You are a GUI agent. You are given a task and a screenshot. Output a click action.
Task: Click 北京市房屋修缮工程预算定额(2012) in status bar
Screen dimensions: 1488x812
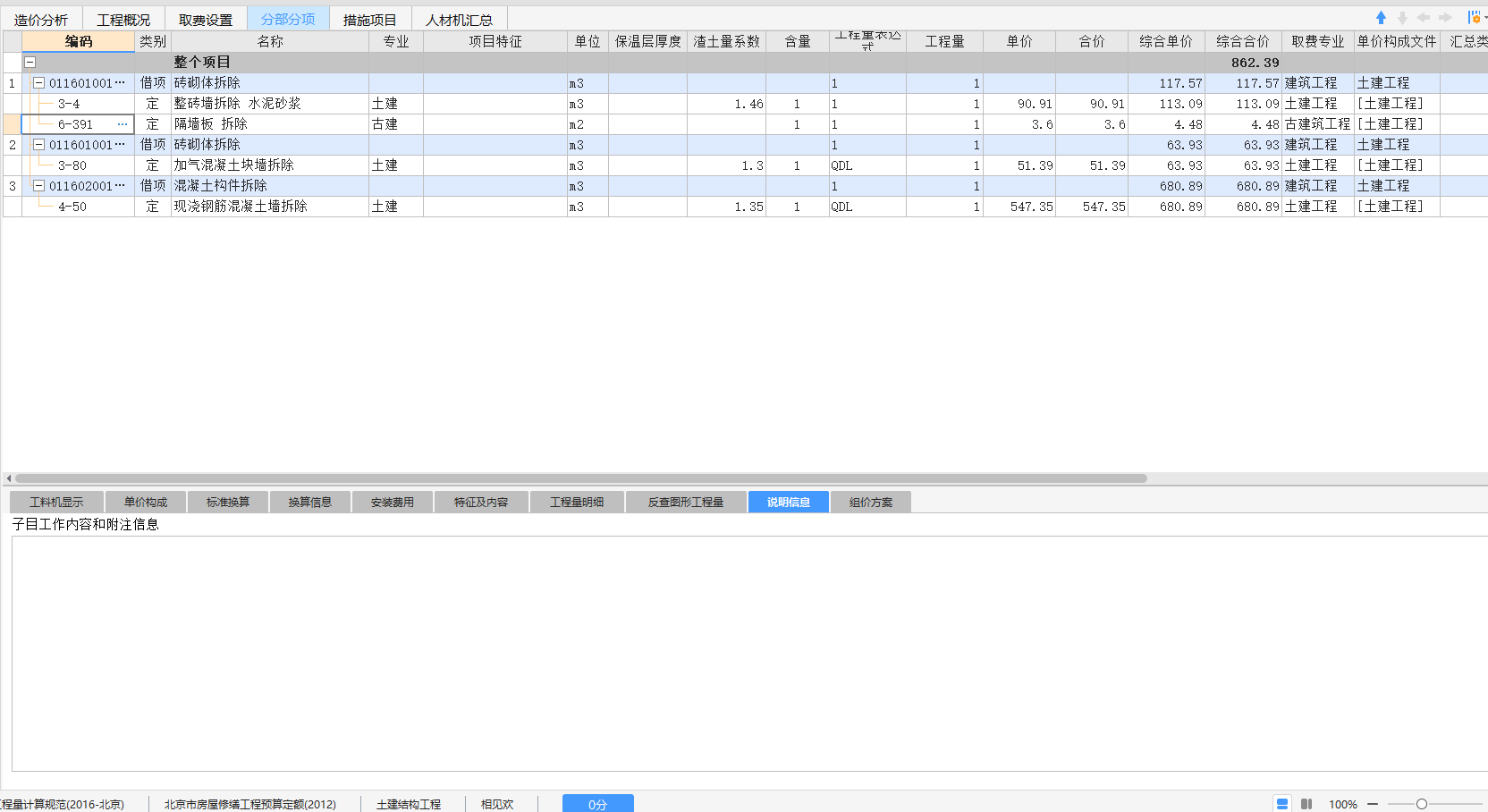(x=250, y=804)
